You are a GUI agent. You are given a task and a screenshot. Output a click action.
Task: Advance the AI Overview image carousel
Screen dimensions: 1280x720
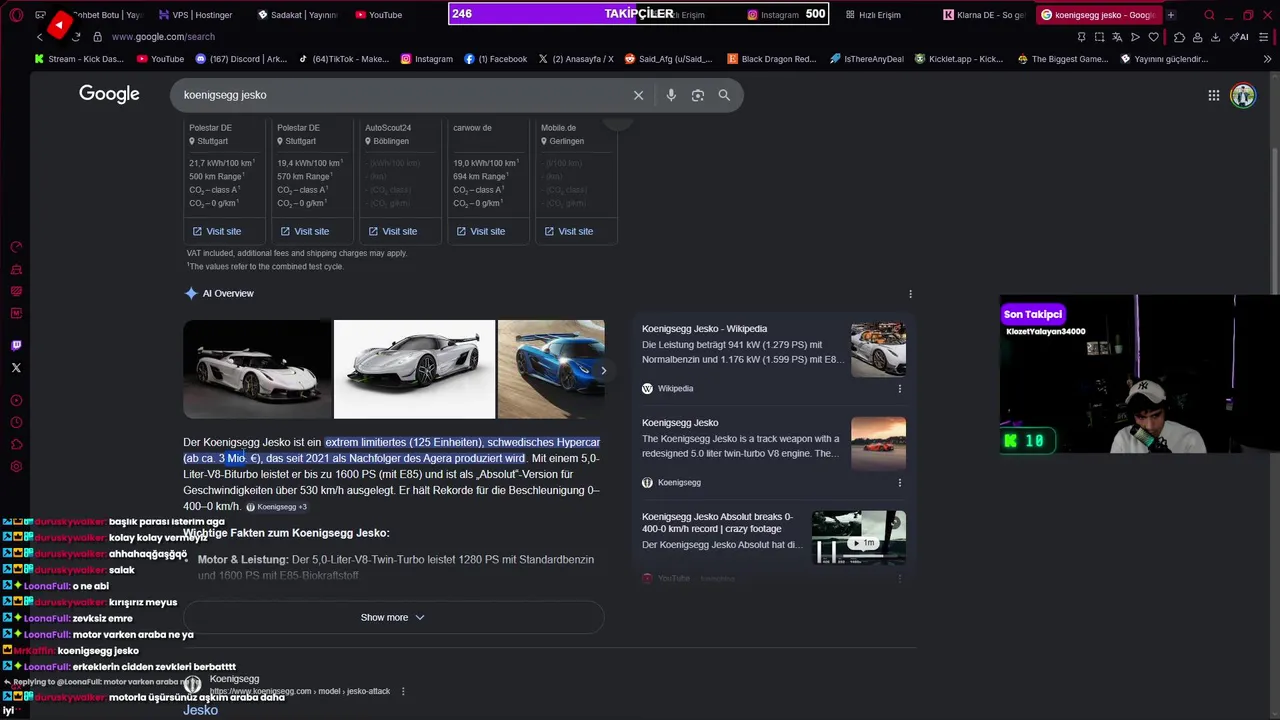point(603,370)
